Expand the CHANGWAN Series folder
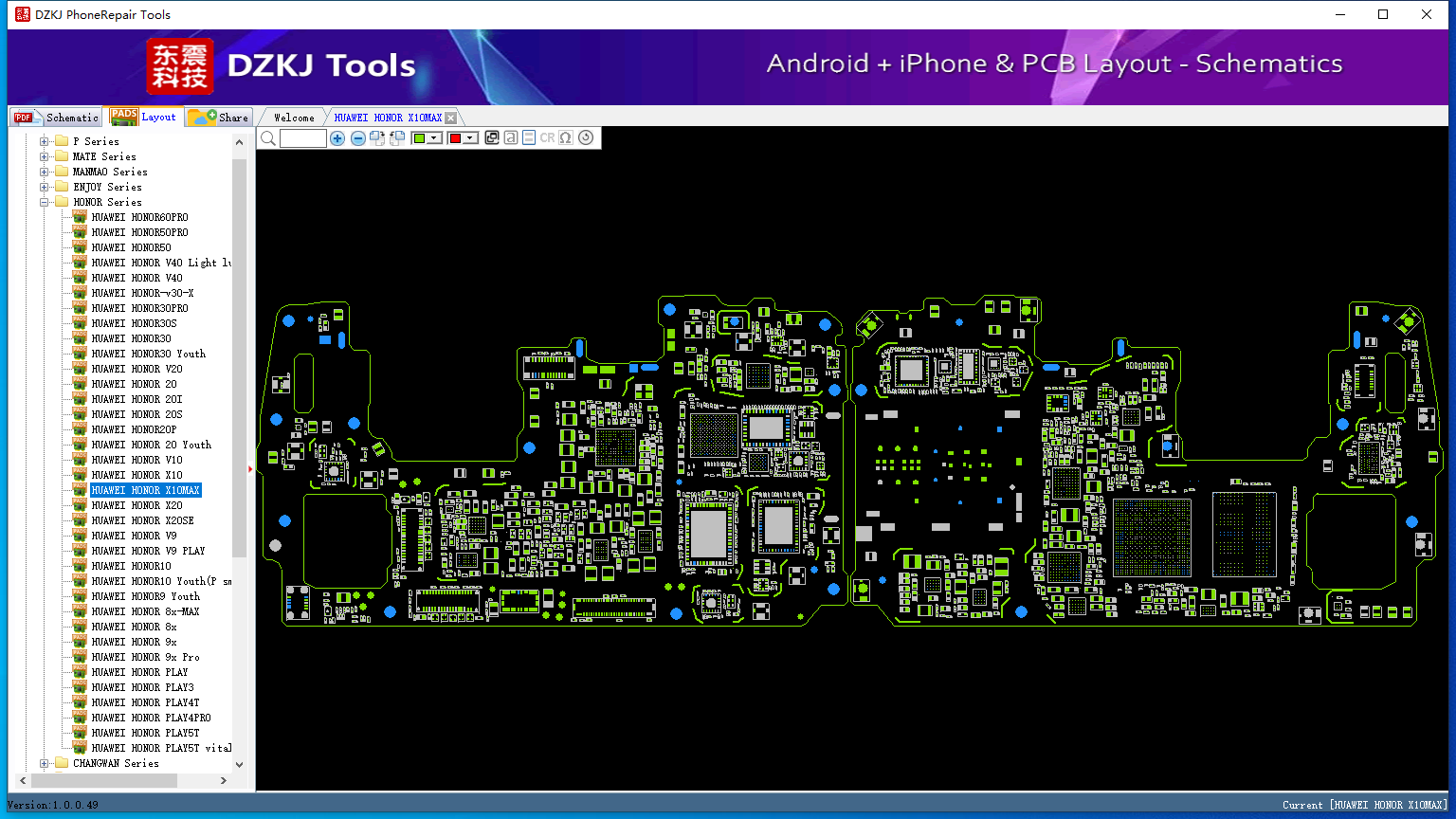This screenshot has width=1456, height=819. click(x=45, y=763)
